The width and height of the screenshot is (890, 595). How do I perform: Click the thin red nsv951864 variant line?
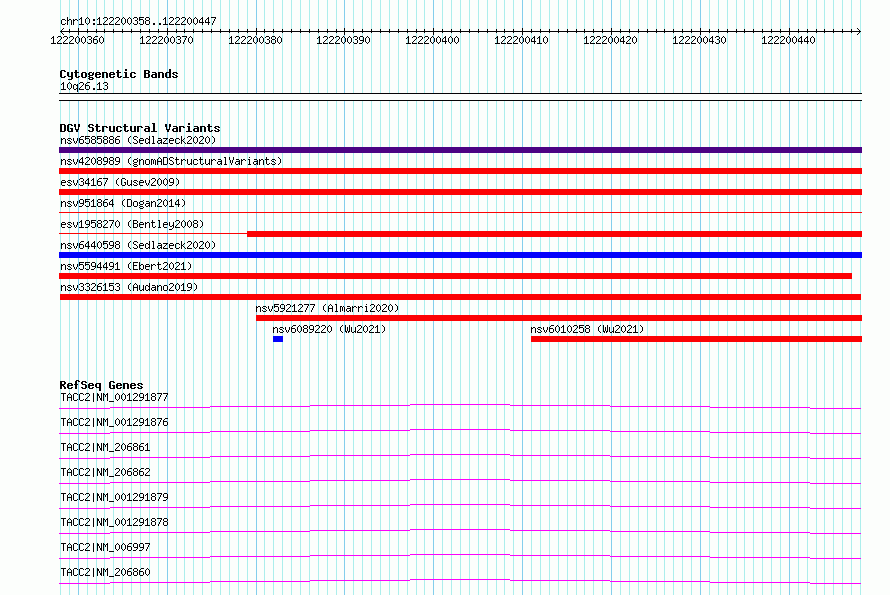point(460,212)
